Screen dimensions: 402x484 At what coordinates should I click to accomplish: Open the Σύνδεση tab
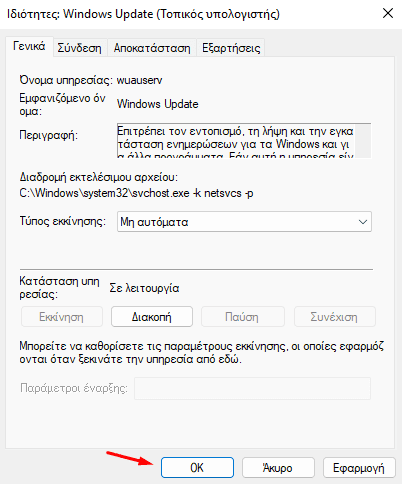coord(79,48)
